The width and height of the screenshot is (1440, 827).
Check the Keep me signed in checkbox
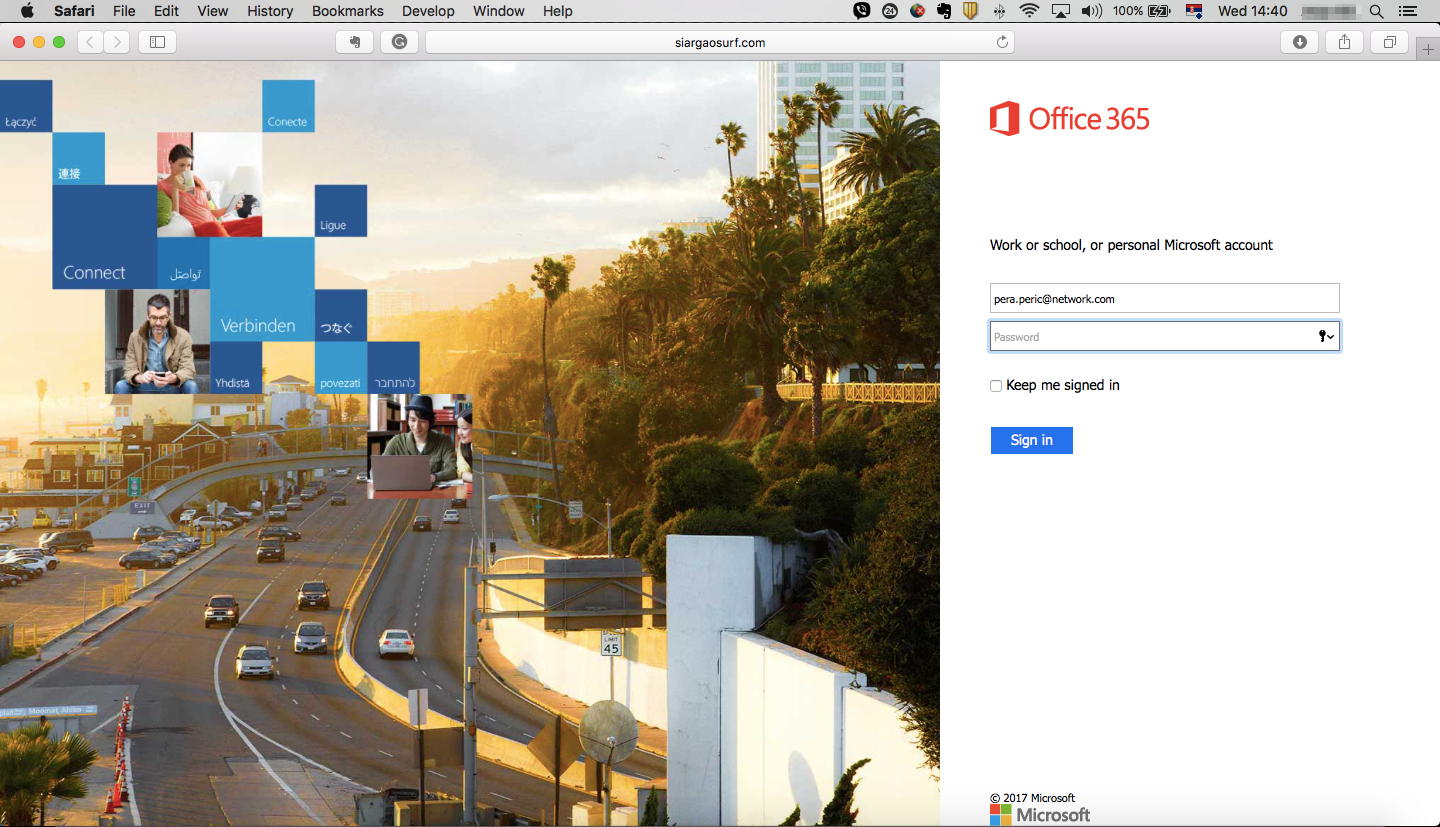pos(995,385)
